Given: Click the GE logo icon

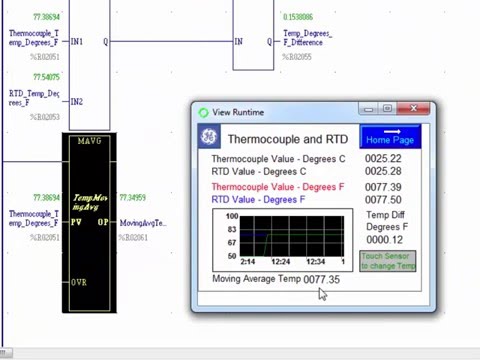Looking at the screenshot, I should [209, 136].
